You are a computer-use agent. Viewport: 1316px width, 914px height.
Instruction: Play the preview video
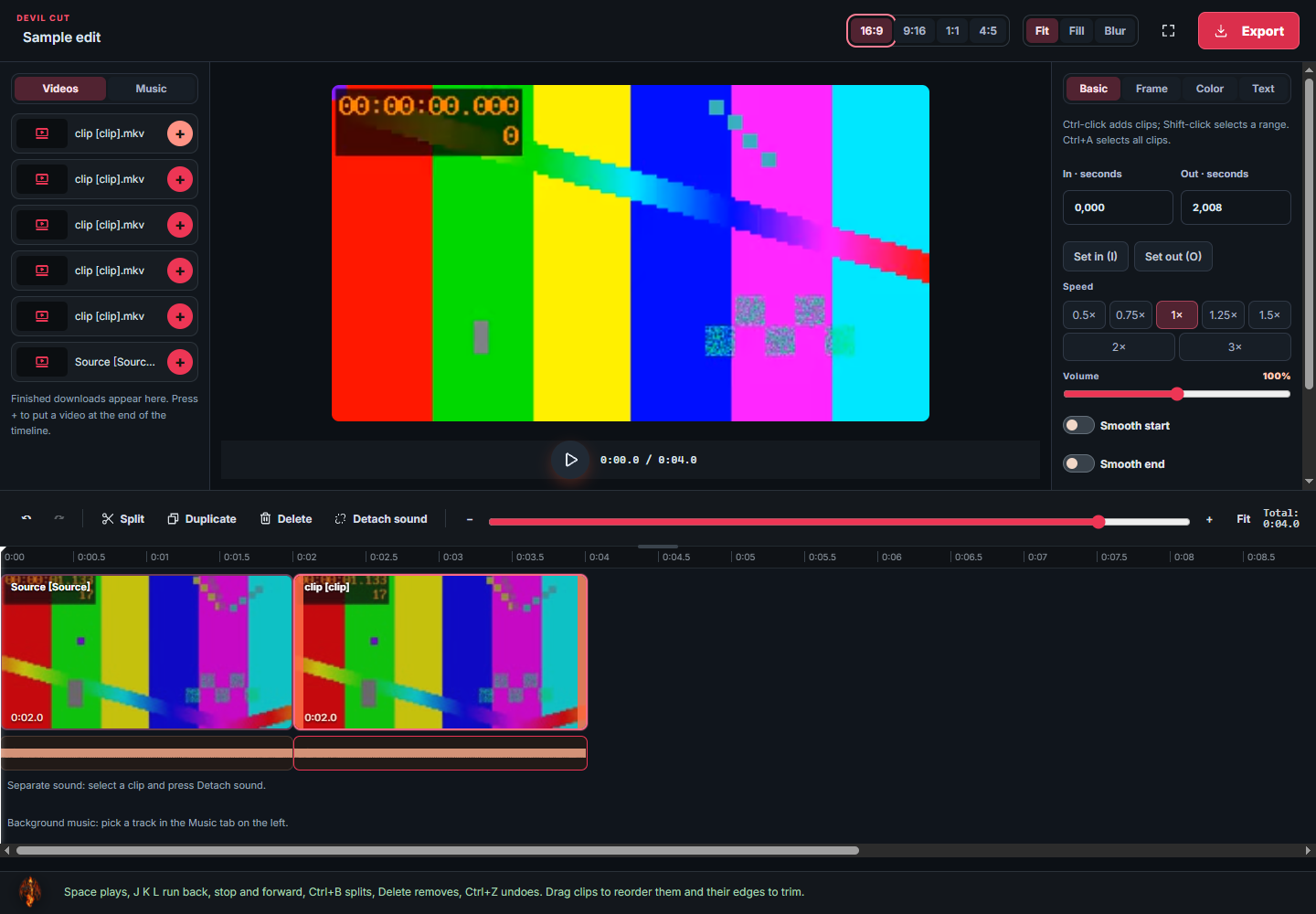tap(571, 460)
